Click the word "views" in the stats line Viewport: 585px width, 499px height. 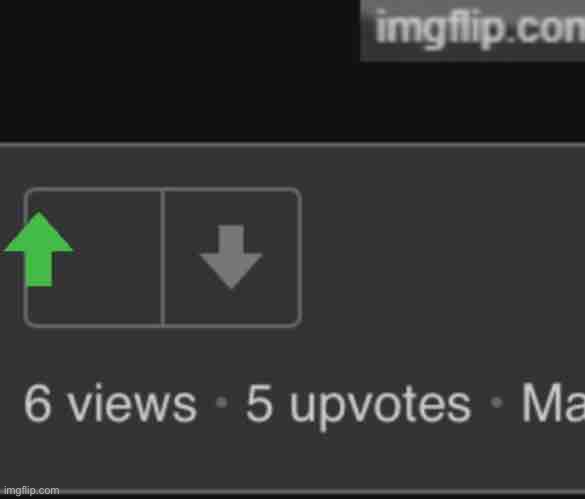tap(132, 404)
